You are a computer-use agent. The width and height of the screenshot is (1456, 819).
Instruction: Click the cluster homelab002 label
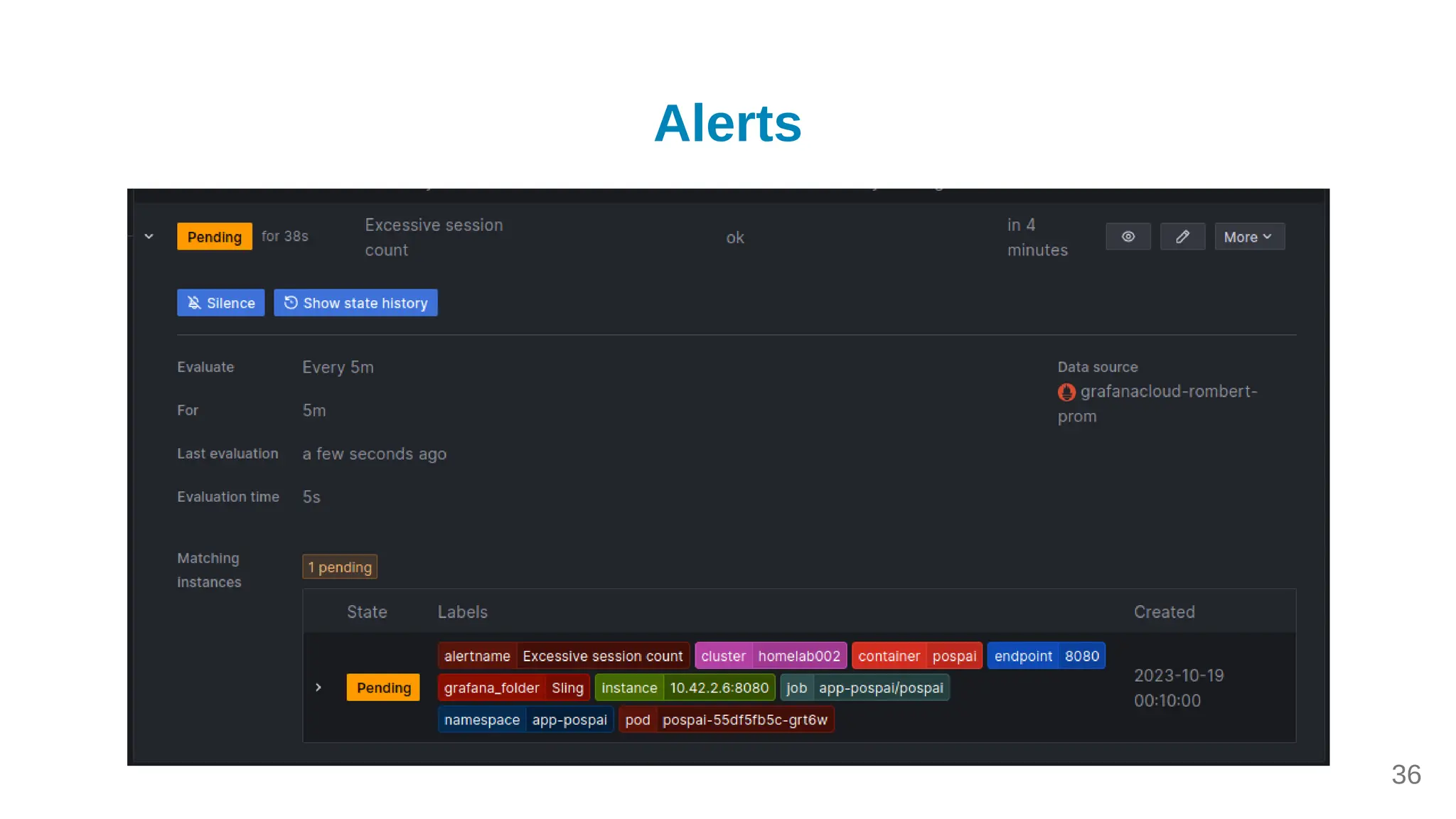(771, 656)
